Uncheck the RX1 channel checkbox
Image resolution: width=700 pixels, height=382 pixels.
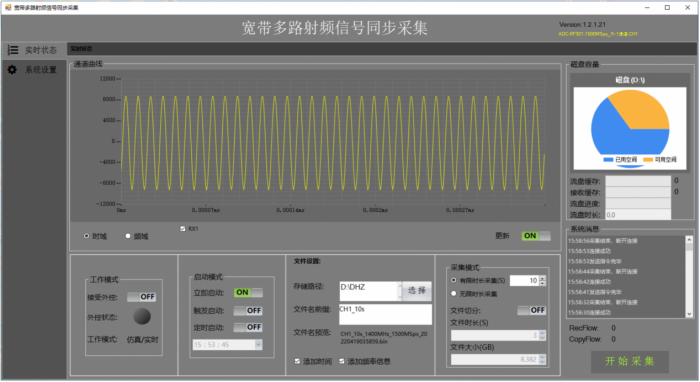[x=183, y=228]
